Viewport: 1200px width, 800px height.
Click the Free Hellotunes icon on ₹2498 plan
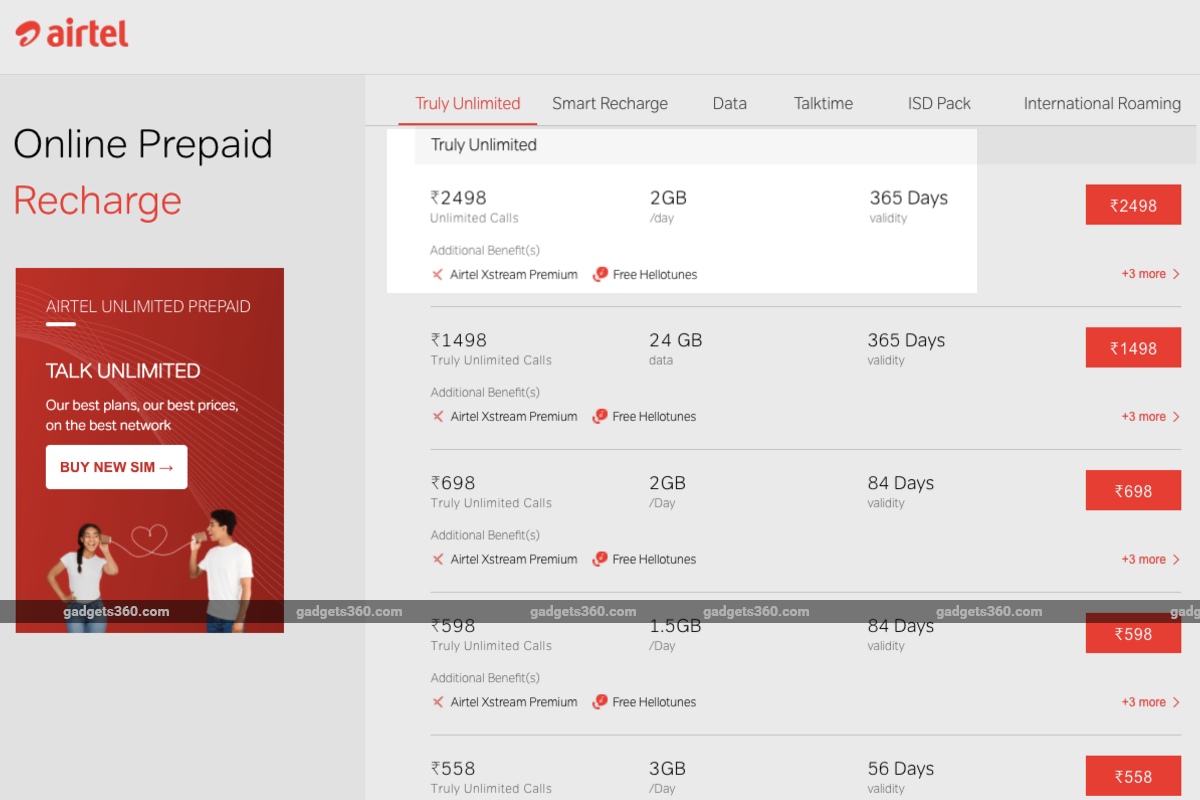600,274
